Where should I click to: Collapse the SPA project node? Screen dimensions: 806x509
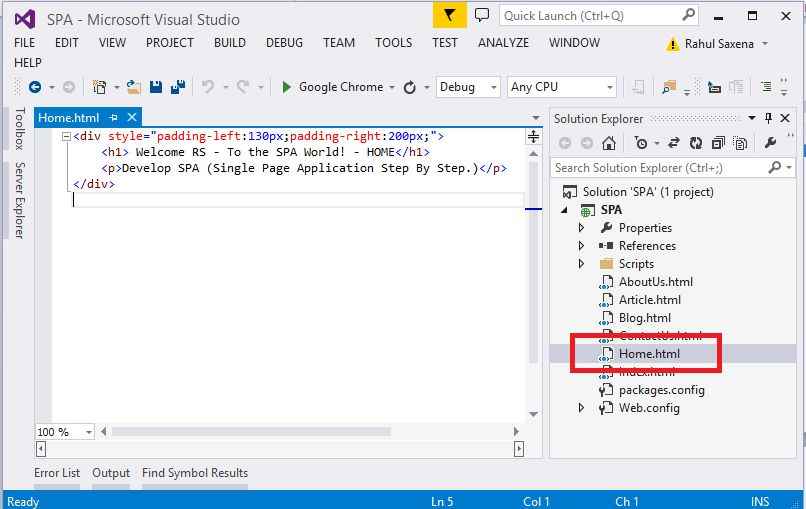tap(565, 210)
